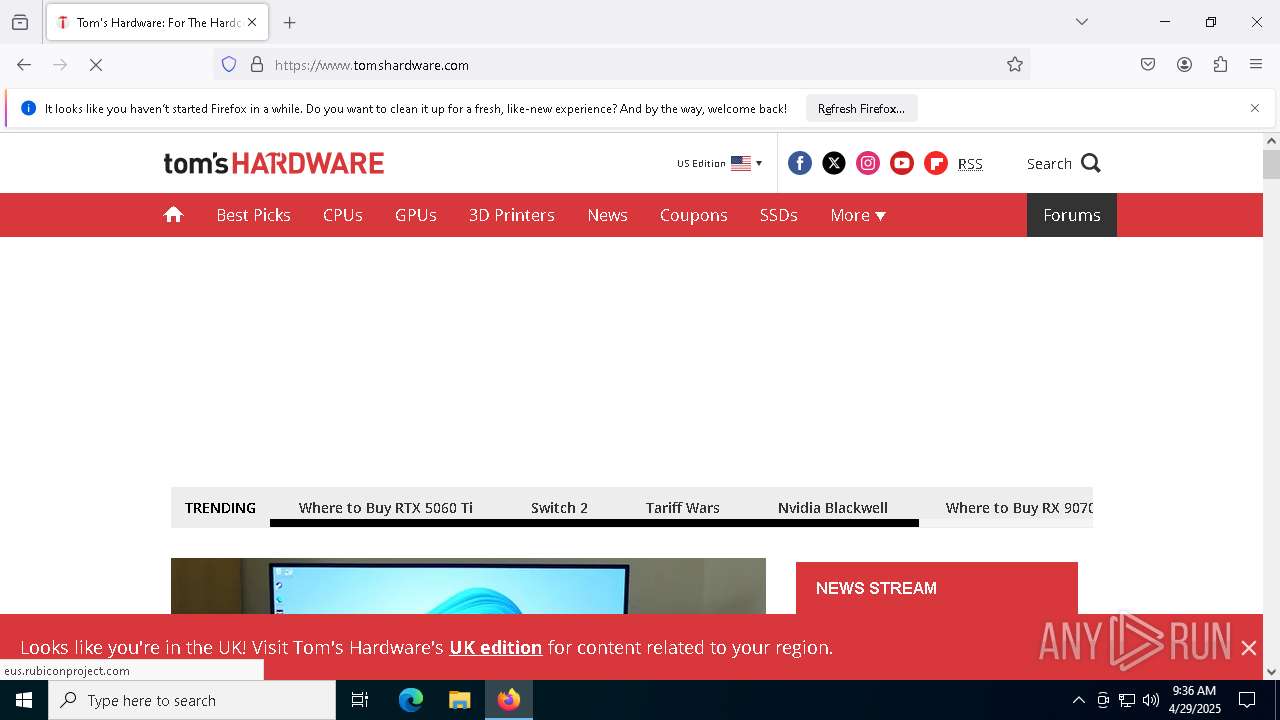The width and height of the screenshot is (1280, 720).
Task: Open the Instagram social icon
Action: point(868,163)
